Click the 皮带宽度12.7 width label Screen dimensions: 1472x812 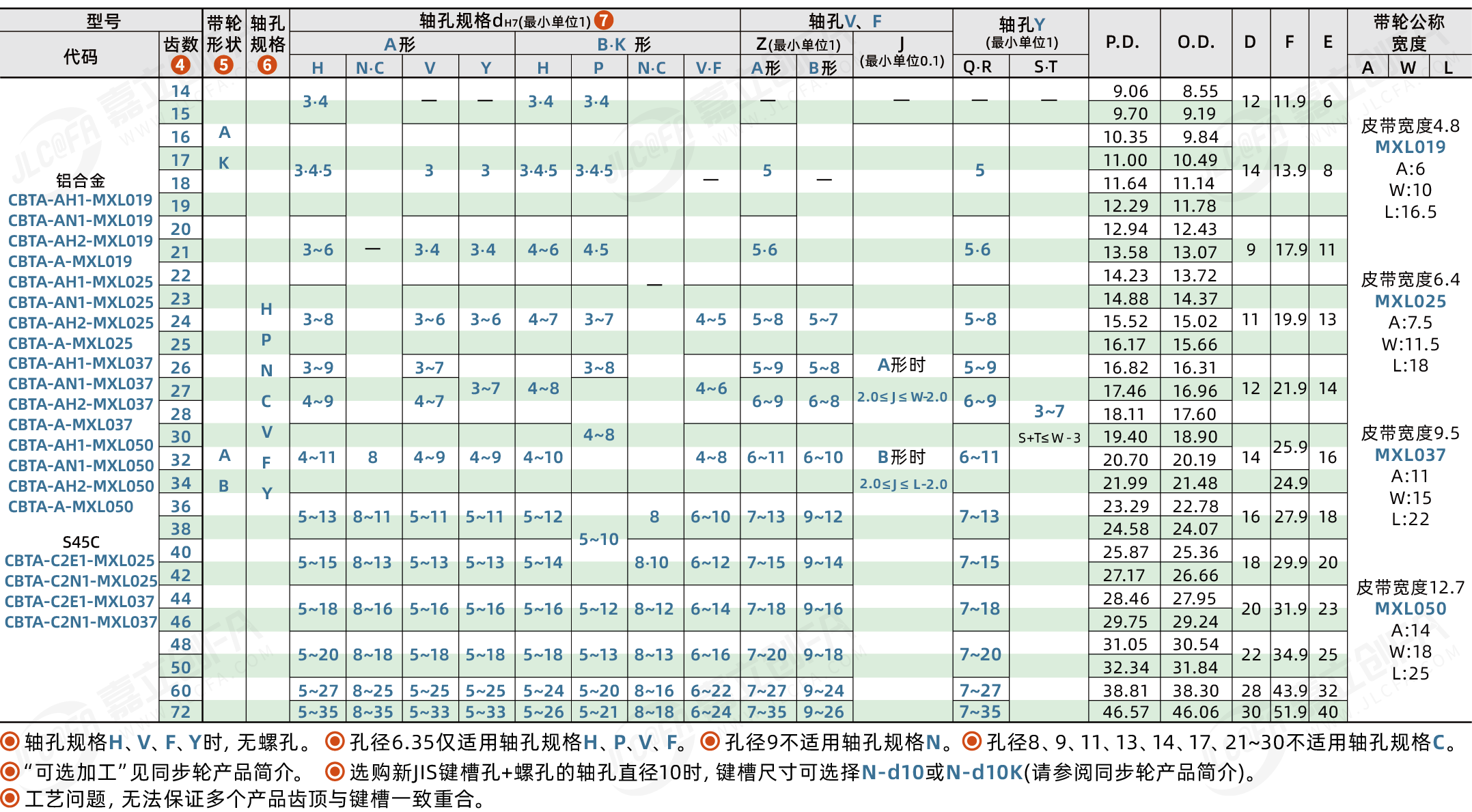tap(1410, 587)
